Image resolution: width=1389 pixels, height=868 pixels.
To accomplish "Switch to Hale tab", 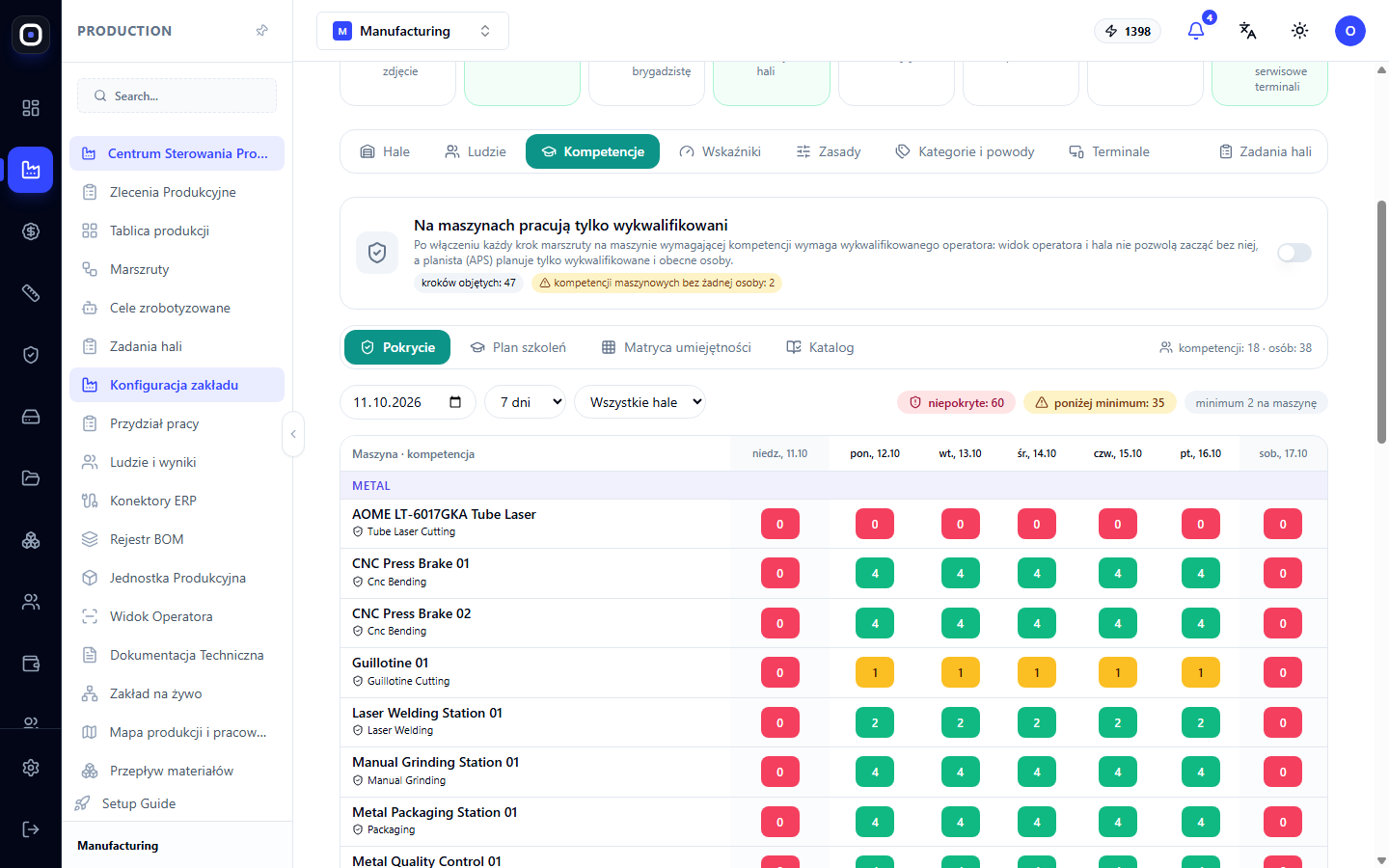I will coord(385,151).
